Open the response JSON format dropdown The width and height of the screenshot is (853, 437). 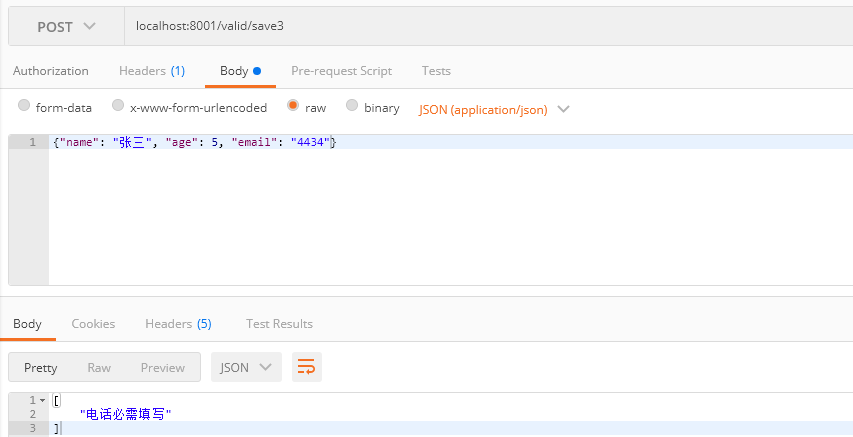pos(246,367)
